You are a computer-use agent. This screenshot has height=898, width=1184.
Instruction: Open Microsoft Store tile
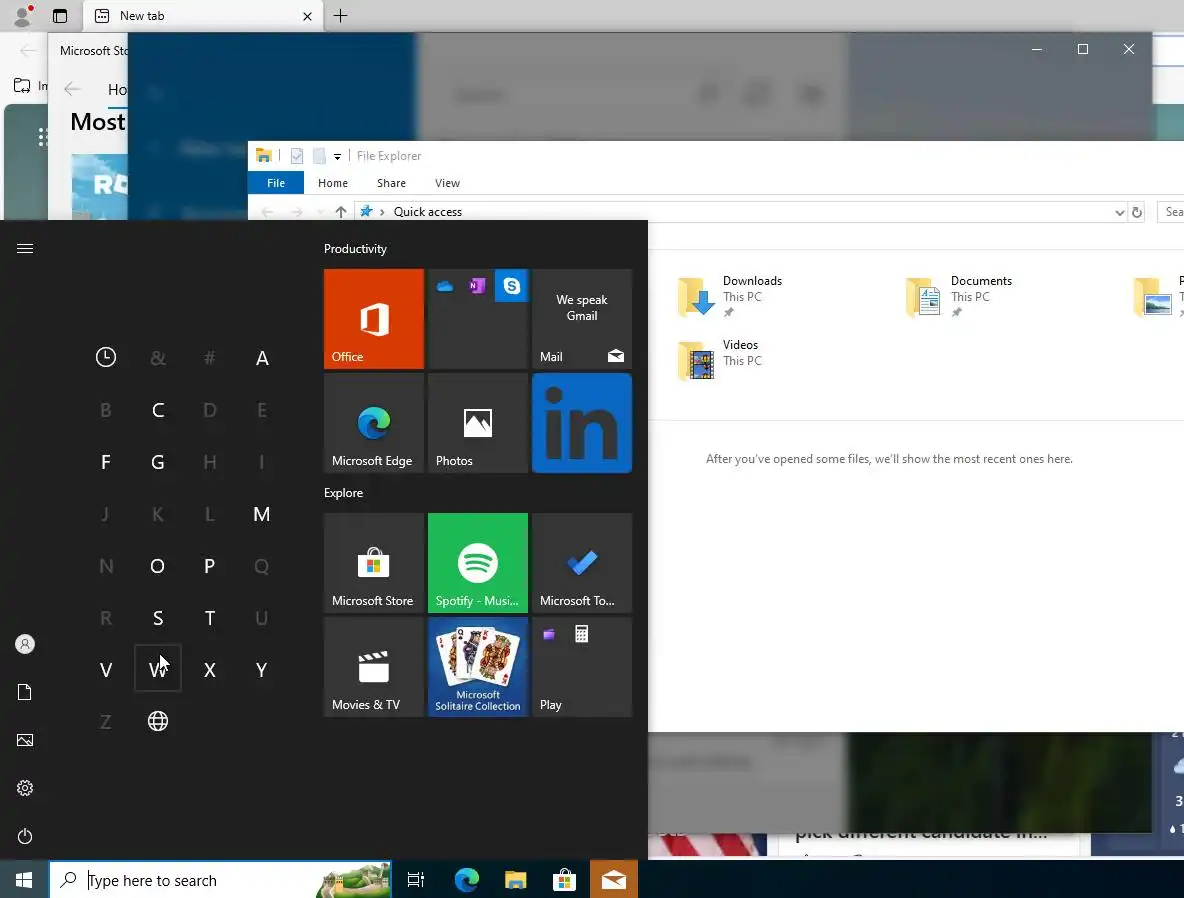pos(373,563)
